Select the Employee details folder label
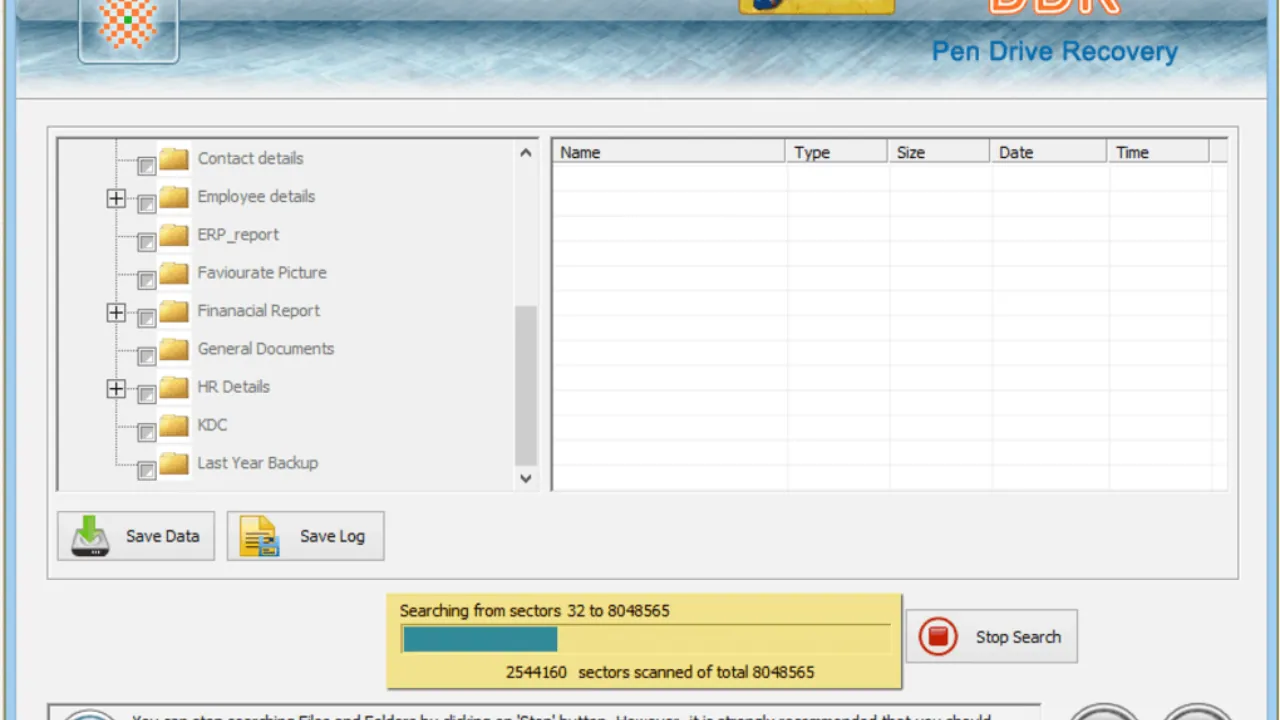Viewport: 1280px width, 720px height. [256, 196]
